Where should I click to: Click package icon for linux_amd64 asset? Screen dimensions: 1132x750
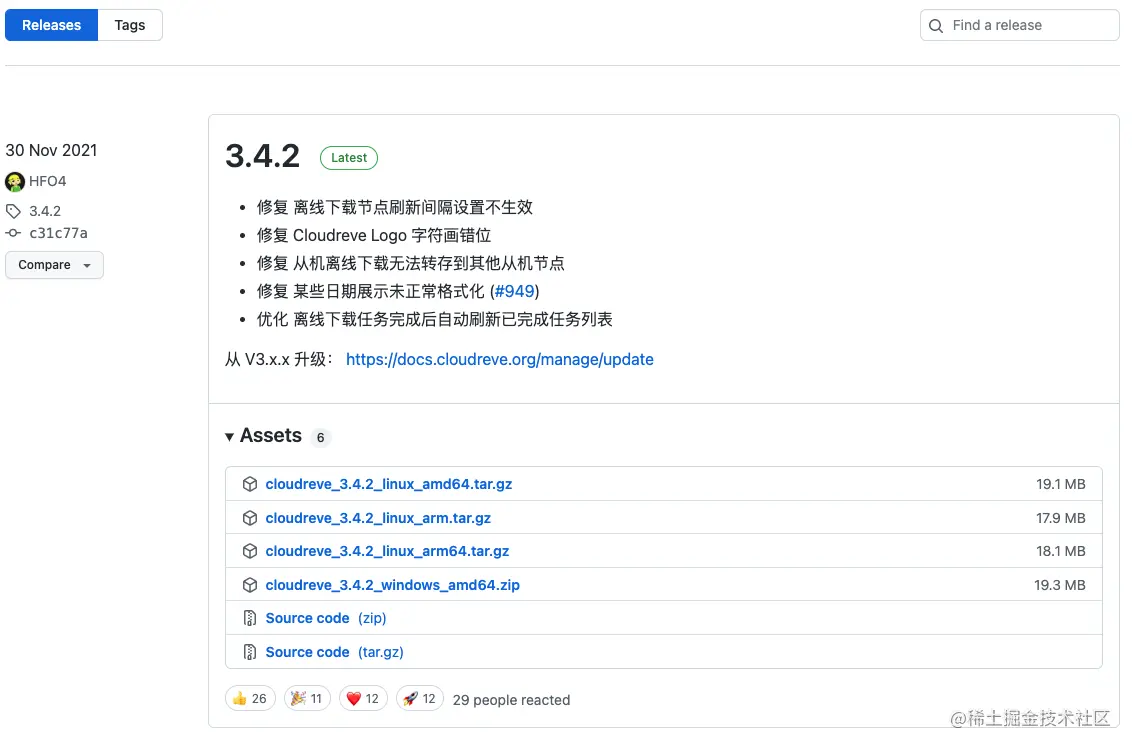tap(250, 484)
